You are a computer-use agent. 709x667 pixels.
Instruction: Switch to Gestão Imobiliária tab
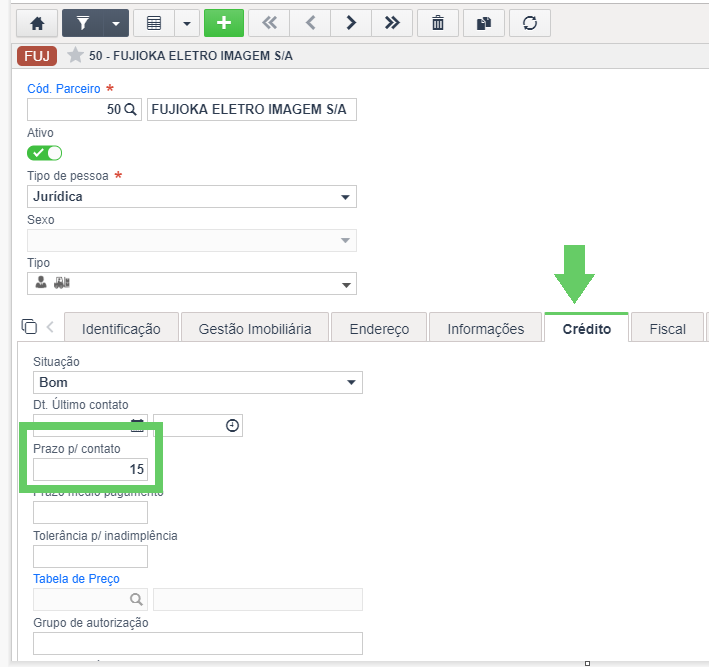point(255,329)
